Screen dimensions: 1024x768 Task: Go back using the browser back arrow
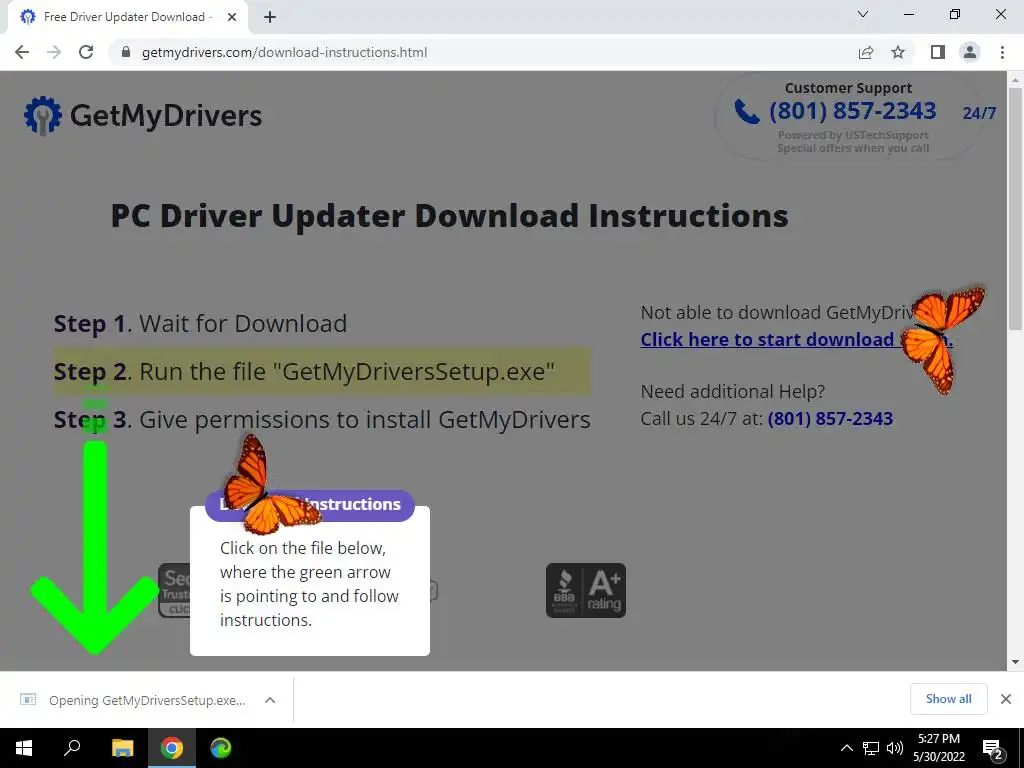[x=22, y=52]
